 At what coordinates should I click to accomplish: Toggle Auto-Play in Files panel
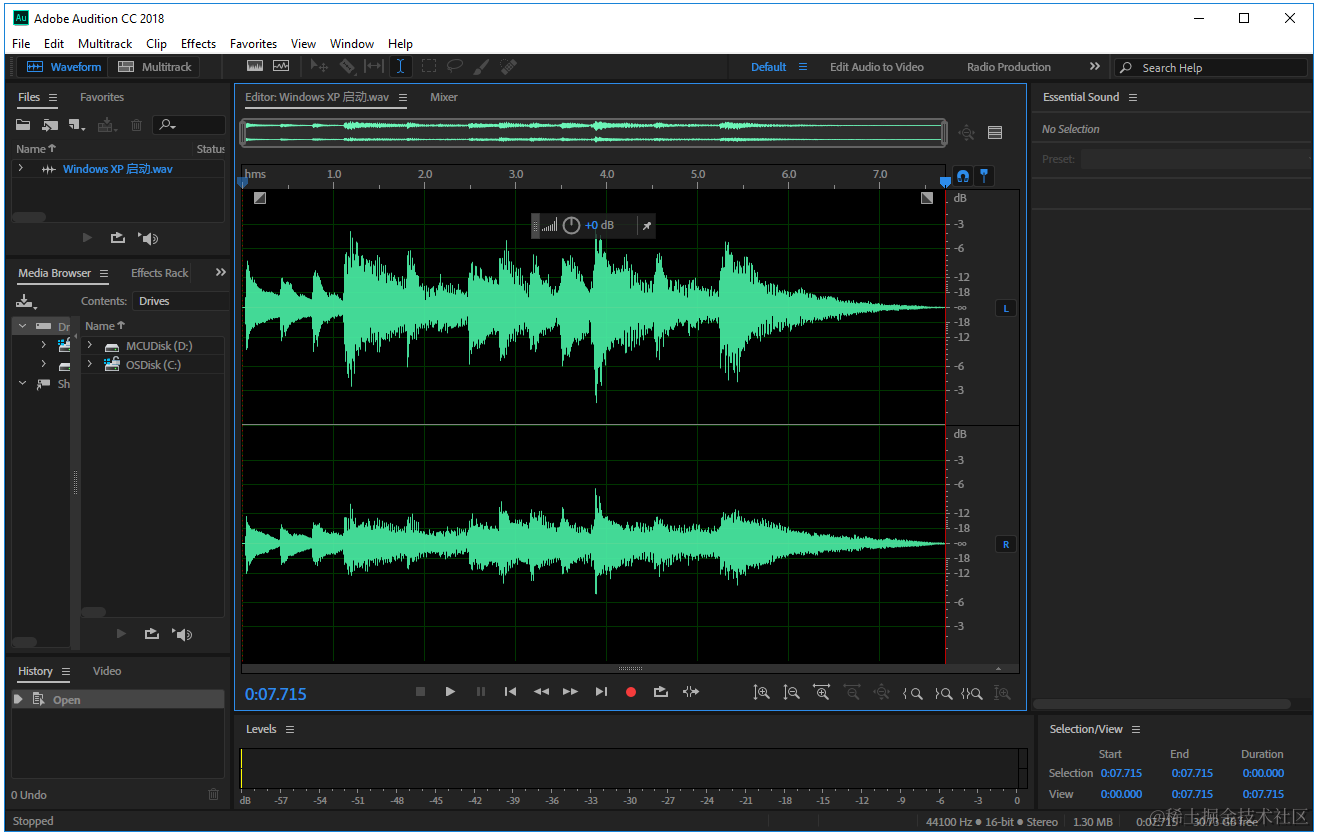(x=149, y=238)
